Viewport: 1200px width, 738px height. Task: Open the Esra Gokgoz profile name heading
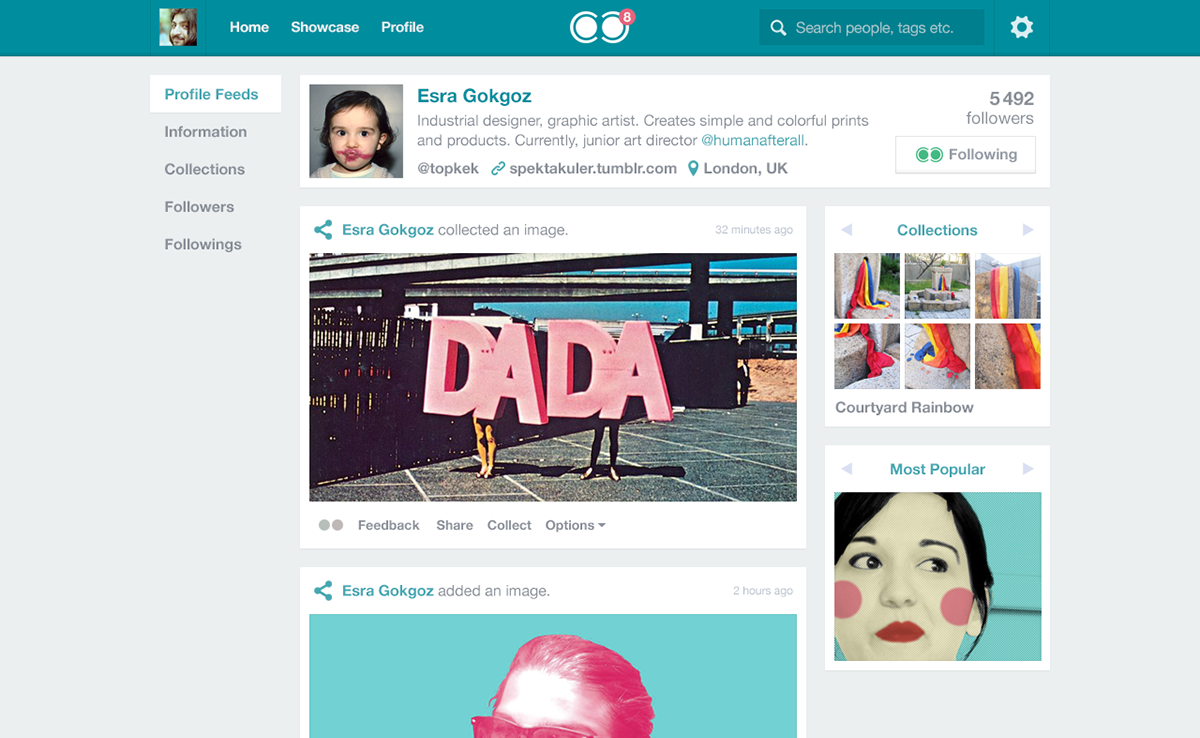click(474, 96)
